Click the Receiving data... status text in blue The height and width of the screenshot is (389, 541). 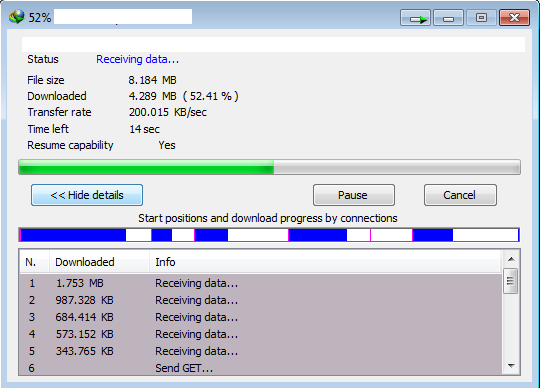pos(137,59)
